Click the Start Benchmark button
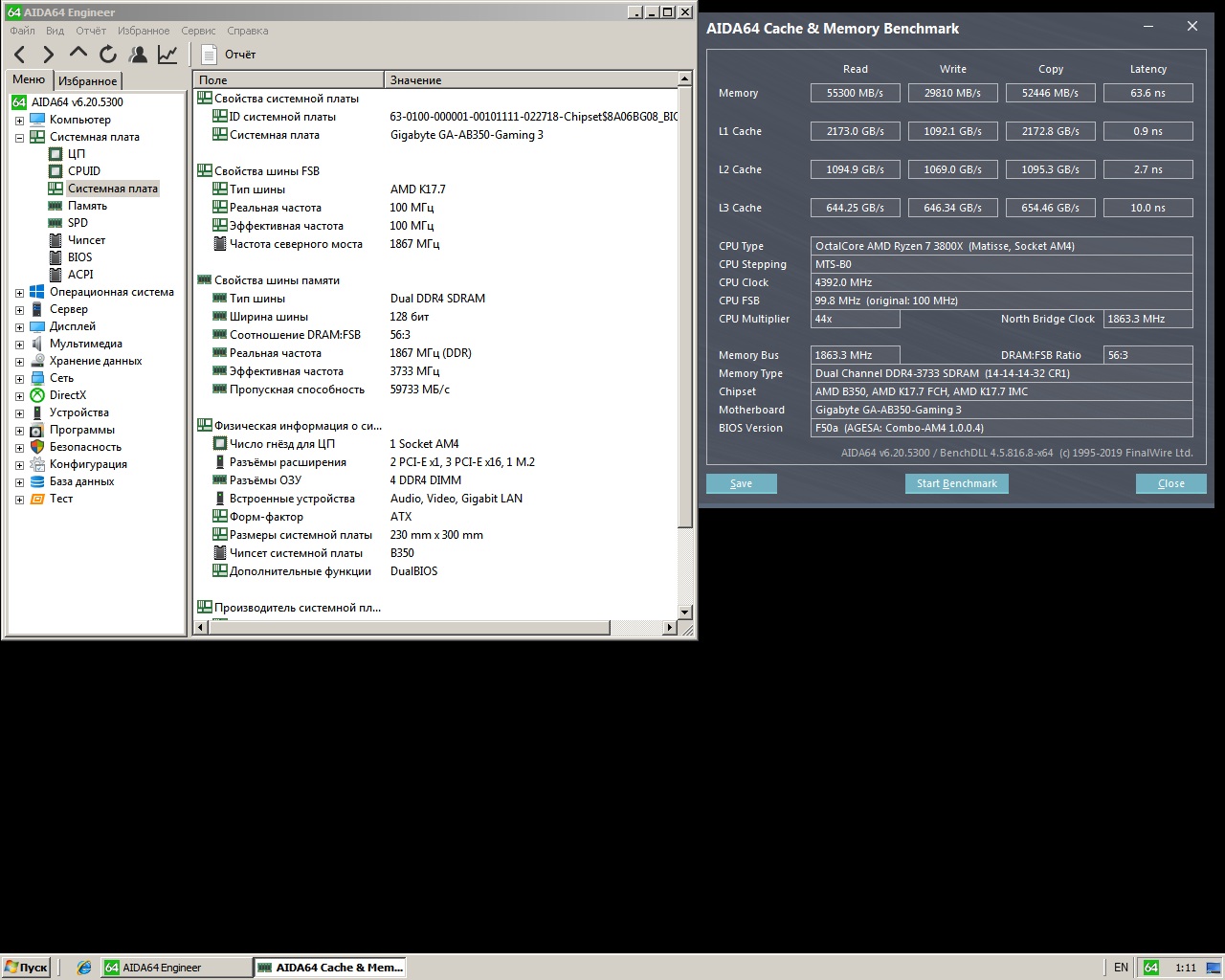The height and width of the screenshot is (980, 1225). tap(957, 483)
